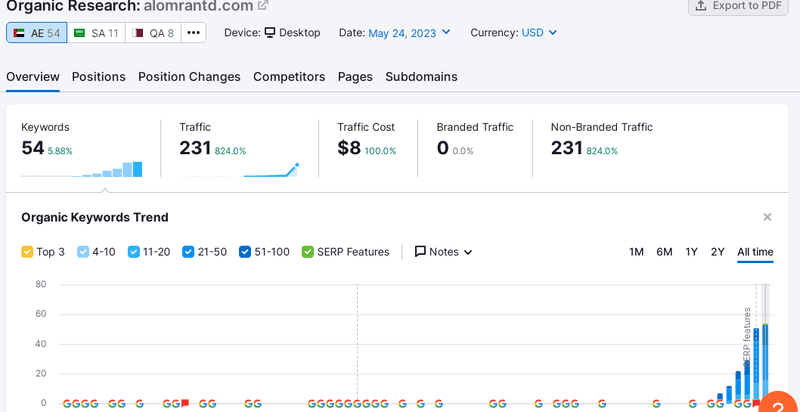Select the All time range
800x412 pixels.
[x=754, y=252]
